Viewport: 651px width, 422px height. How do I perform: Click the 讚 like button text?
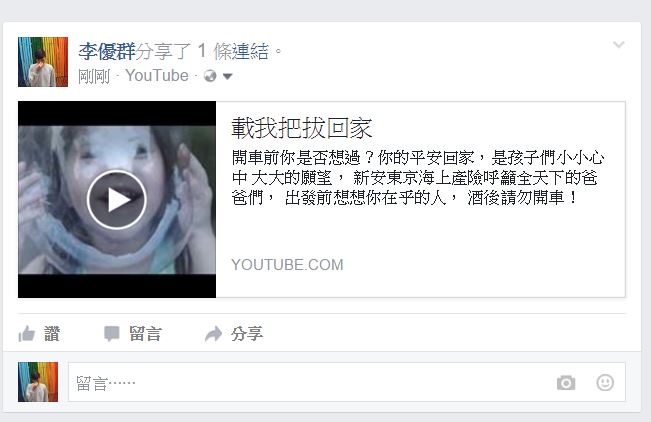52,334
